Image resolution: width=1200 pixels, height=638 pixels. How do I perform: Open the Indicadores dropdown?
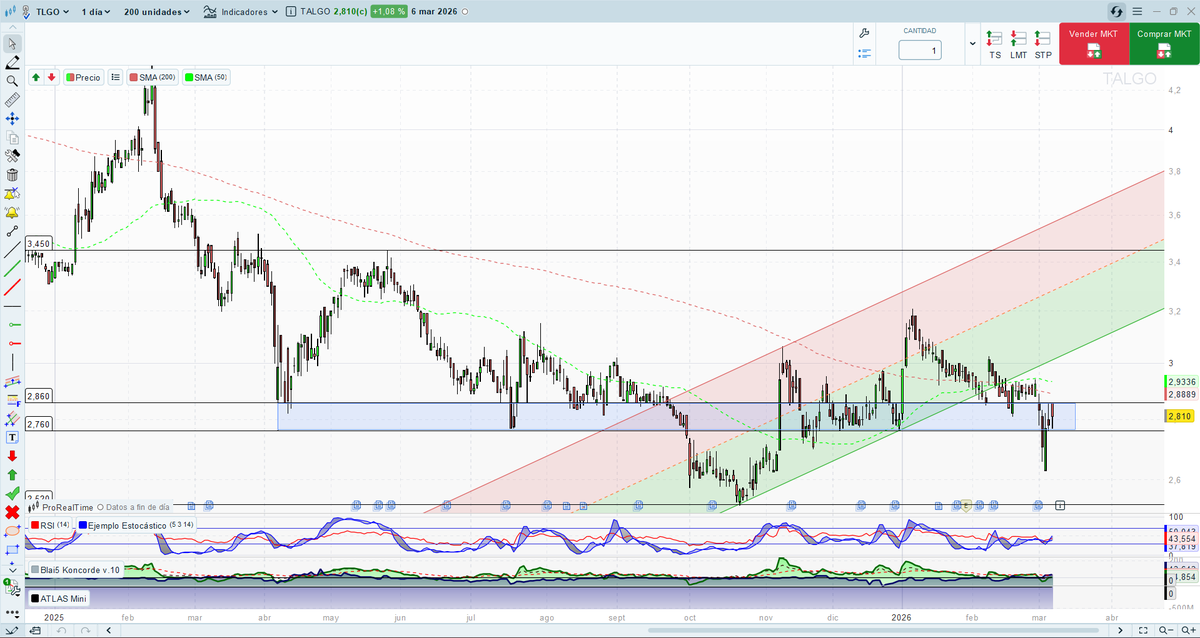[x=241, y=12]
